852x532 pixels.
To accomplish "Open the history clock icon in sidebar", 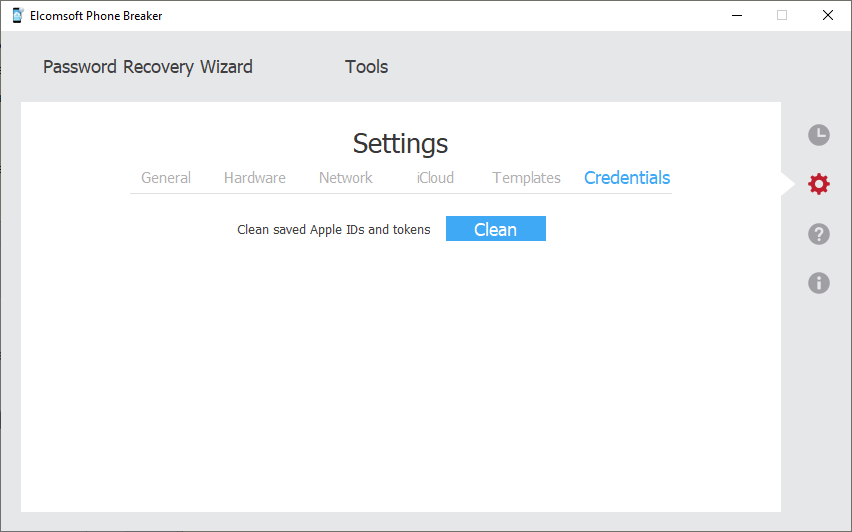I will 818,135.
